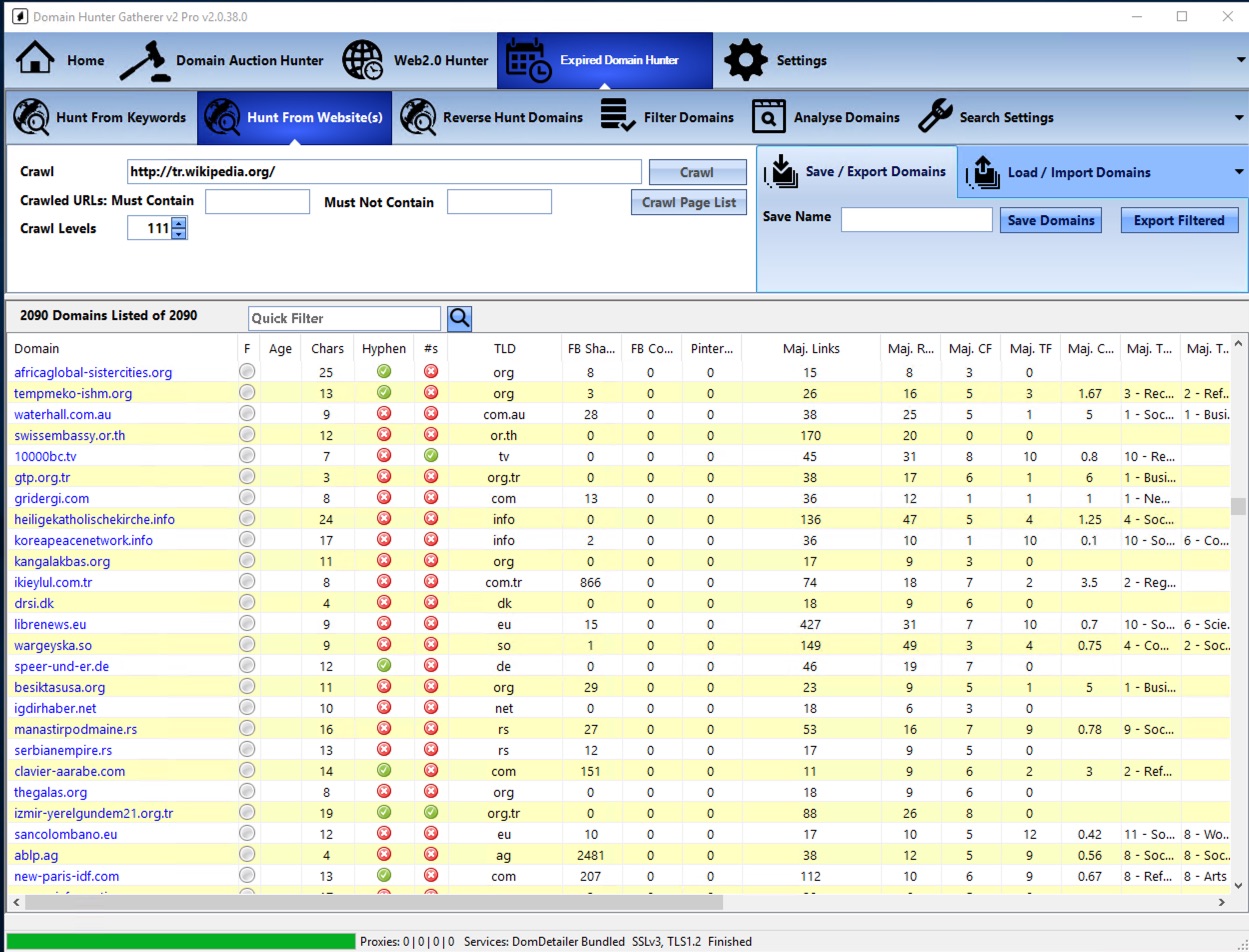Screen dimensions: 1249x952
Task: Increase Crawl Levels with the up stepper
Action: click(179, 223)
